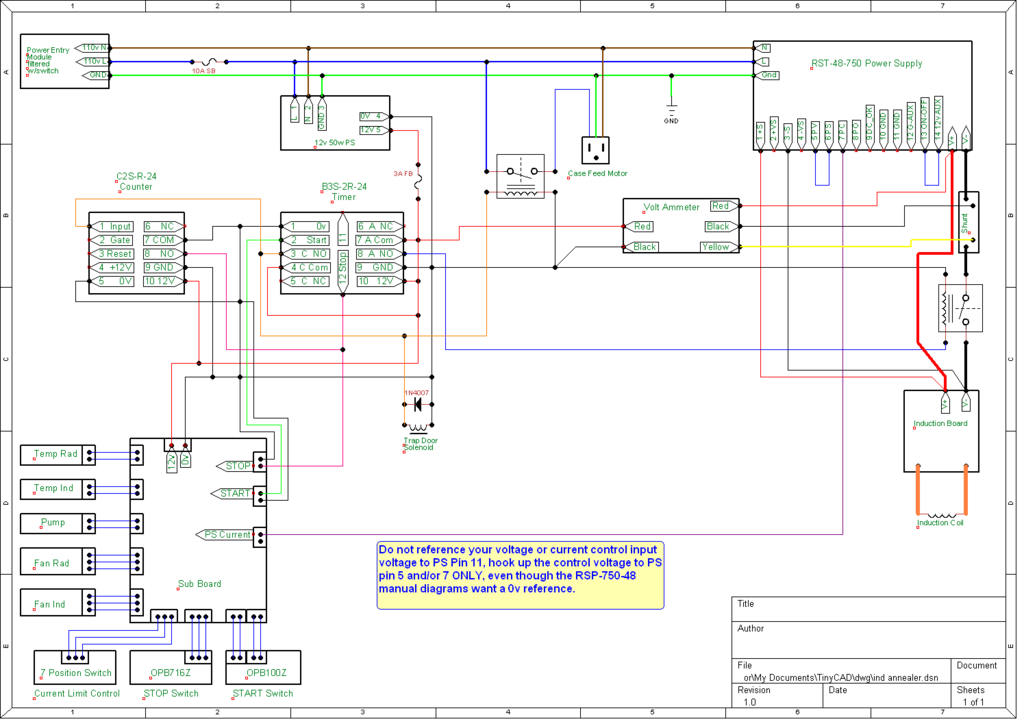Click the 12V pin atop Sub Board

(171, 461)
